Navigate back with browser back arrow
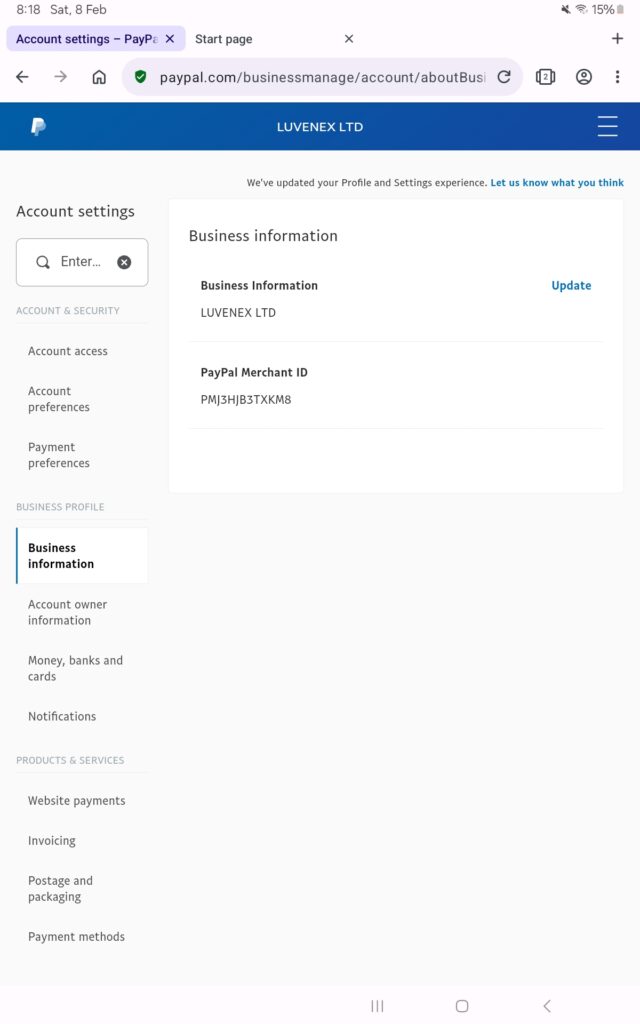640x1024 pixels. click(23, 77)
